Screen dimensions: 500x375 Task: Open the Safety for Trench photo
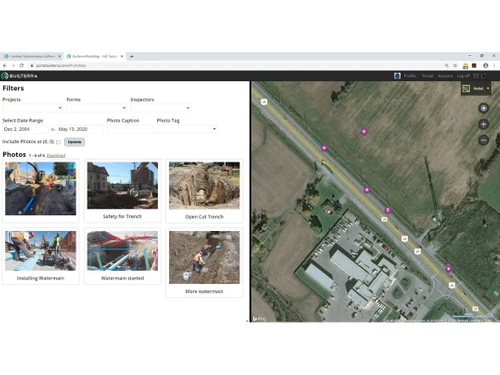point(122,185)
